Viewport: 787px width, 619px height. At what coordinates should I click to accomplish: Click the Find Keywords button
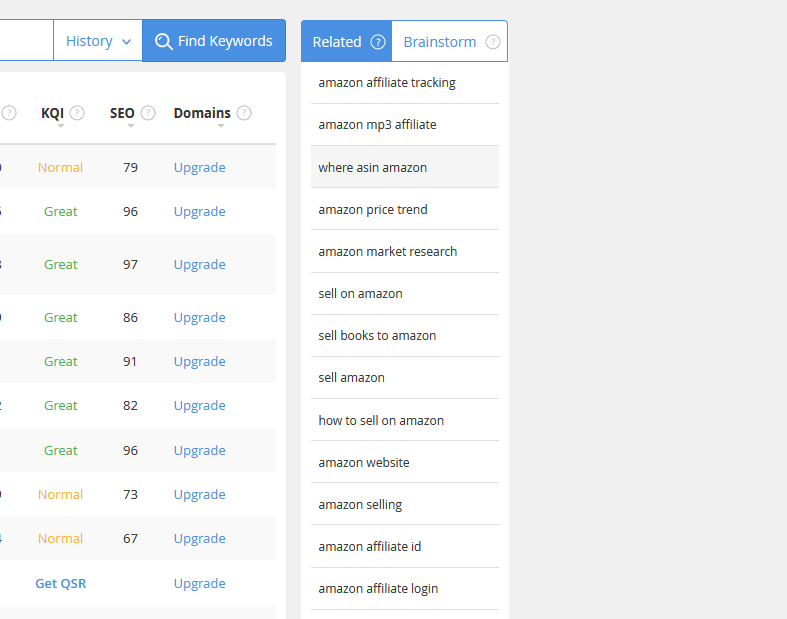click(214, 41)
